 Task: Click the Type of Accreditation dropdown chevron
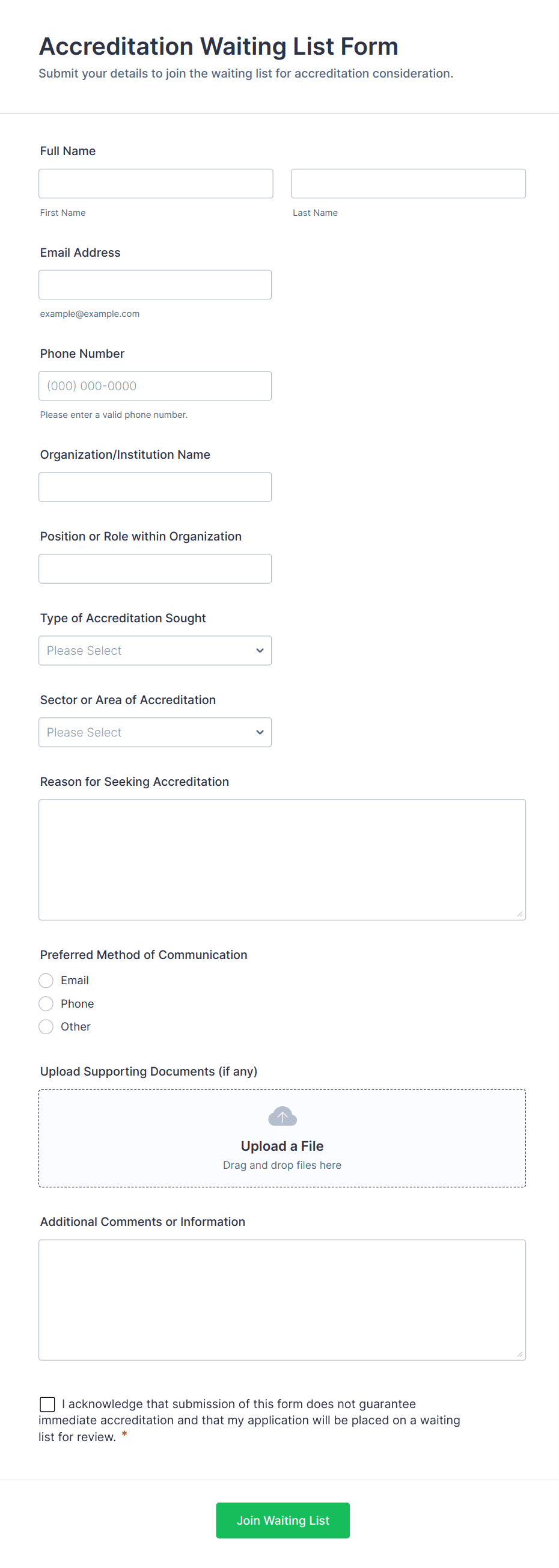pos(260,651)
